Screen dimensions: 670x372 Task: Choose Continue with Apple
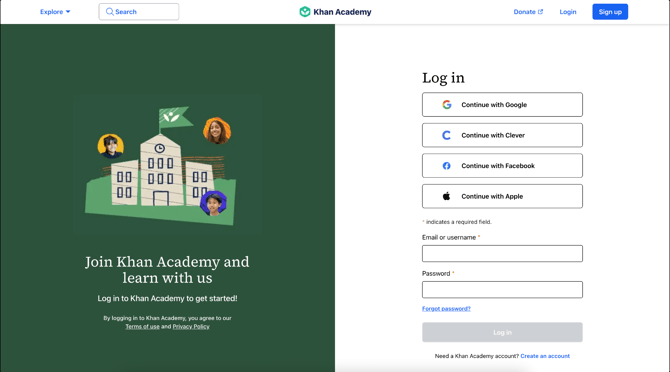[x=502, y=196]
